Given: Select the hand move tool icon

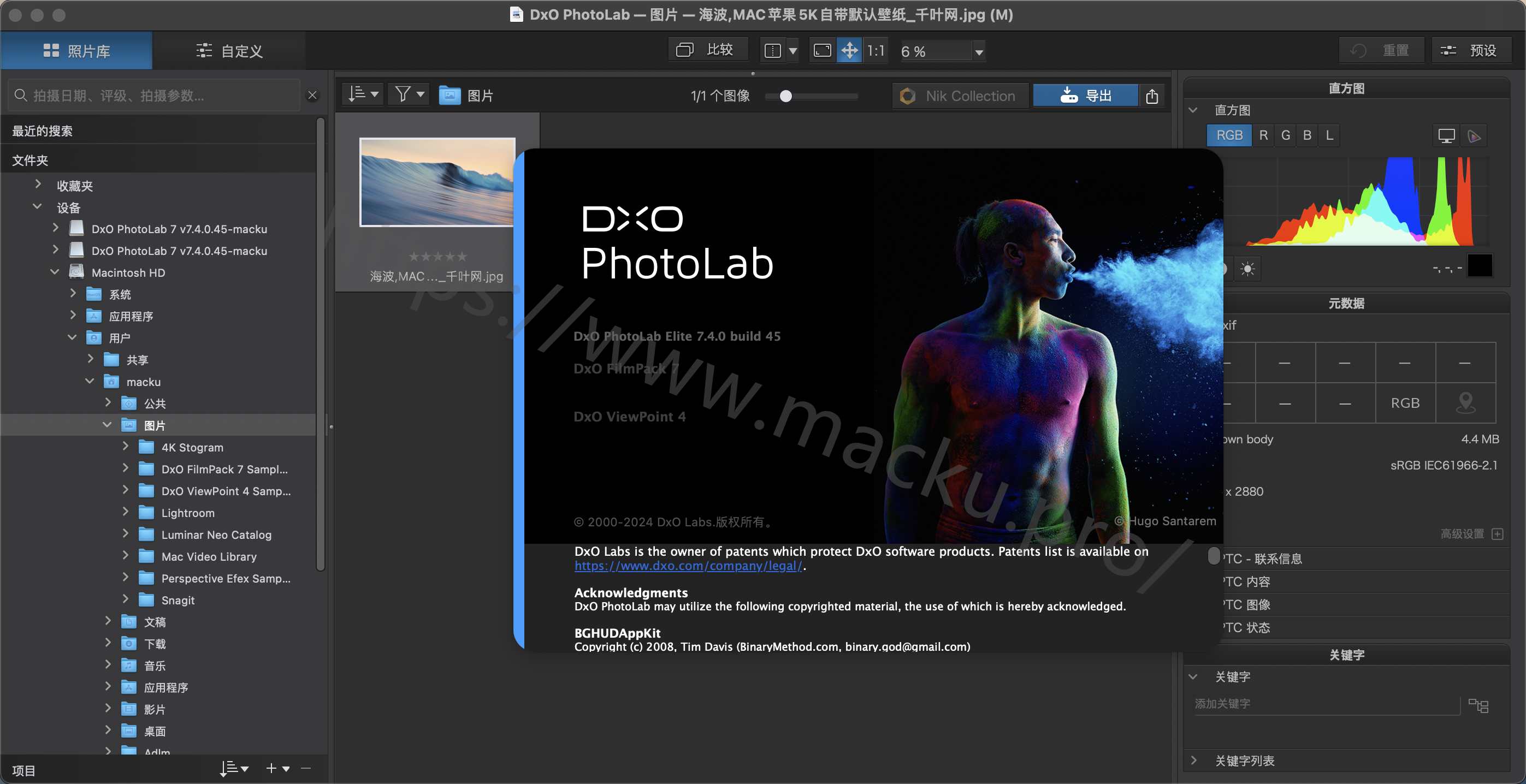Looking at the screenshot, I should click(849, 51).
